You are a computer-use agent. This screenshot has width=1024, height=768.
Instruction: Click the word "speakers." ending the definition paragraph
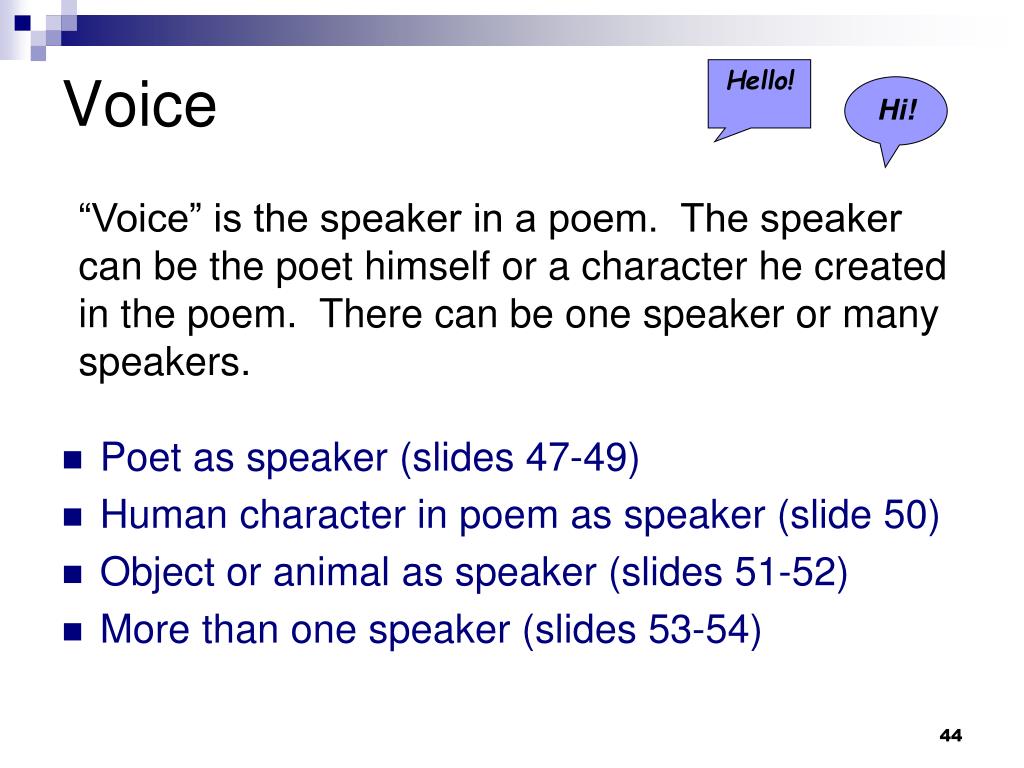coord(163,364)
